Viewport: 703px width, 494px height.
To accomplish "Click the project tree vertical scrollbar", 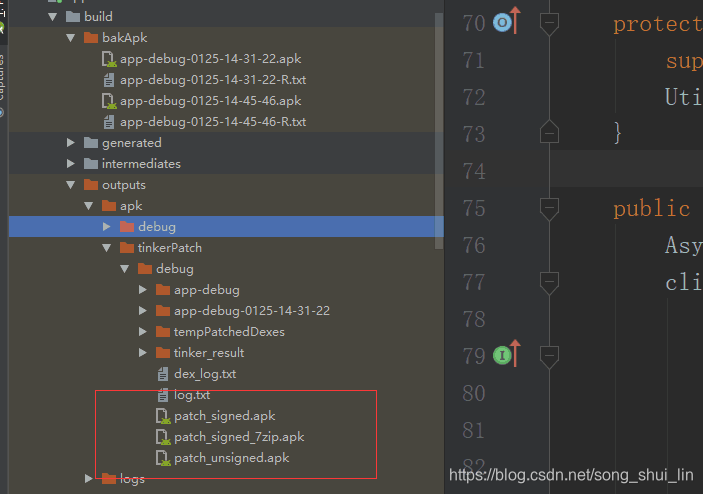I will 439,130.
